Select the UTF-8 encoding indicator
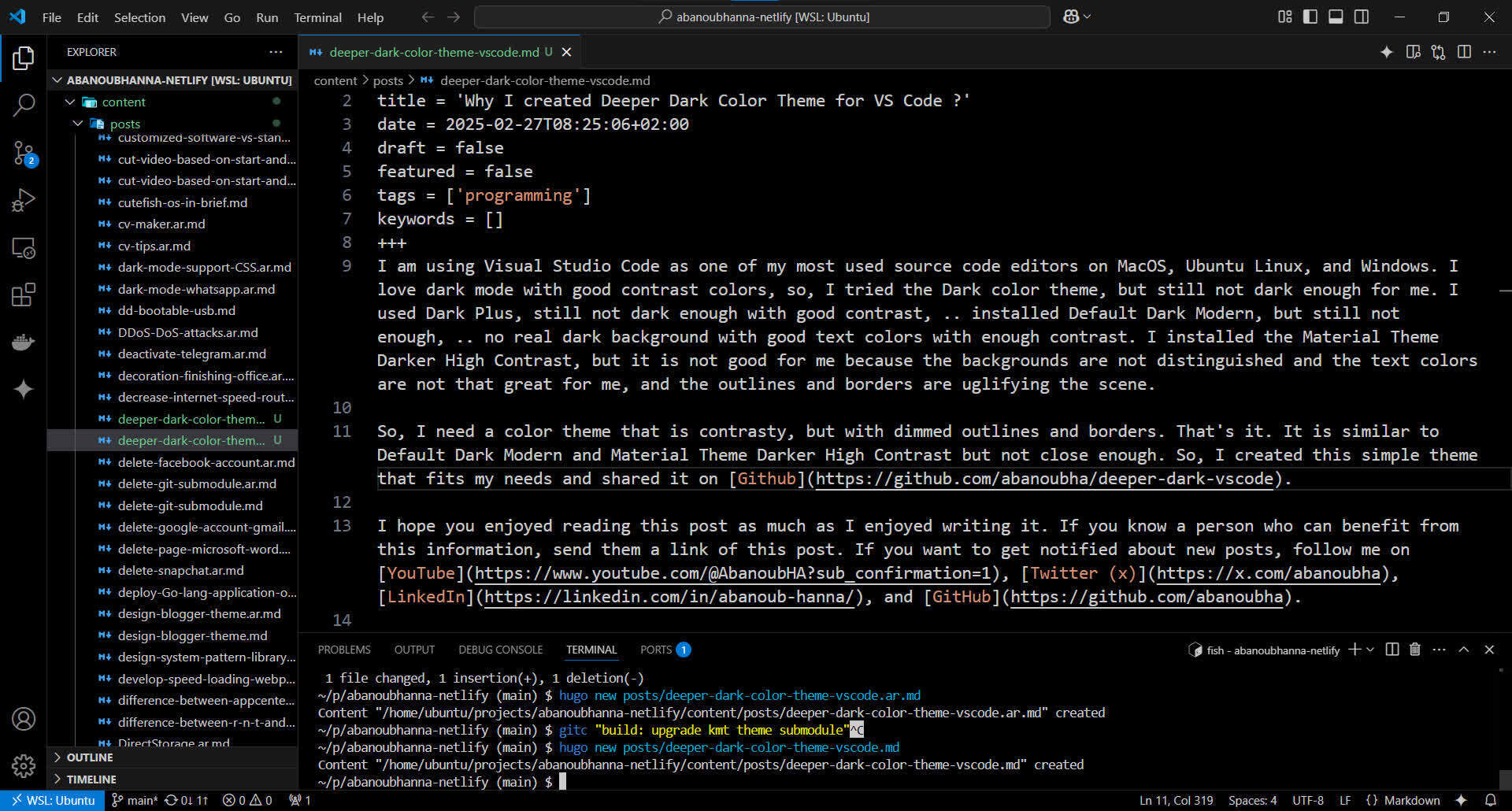The image size is (1512, 811). [x=1308, y=800]
